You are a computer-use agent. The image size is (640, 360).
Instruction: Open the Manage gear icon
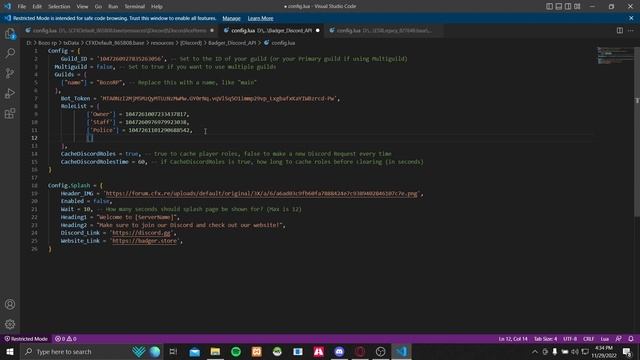click(x=10, y=324)
